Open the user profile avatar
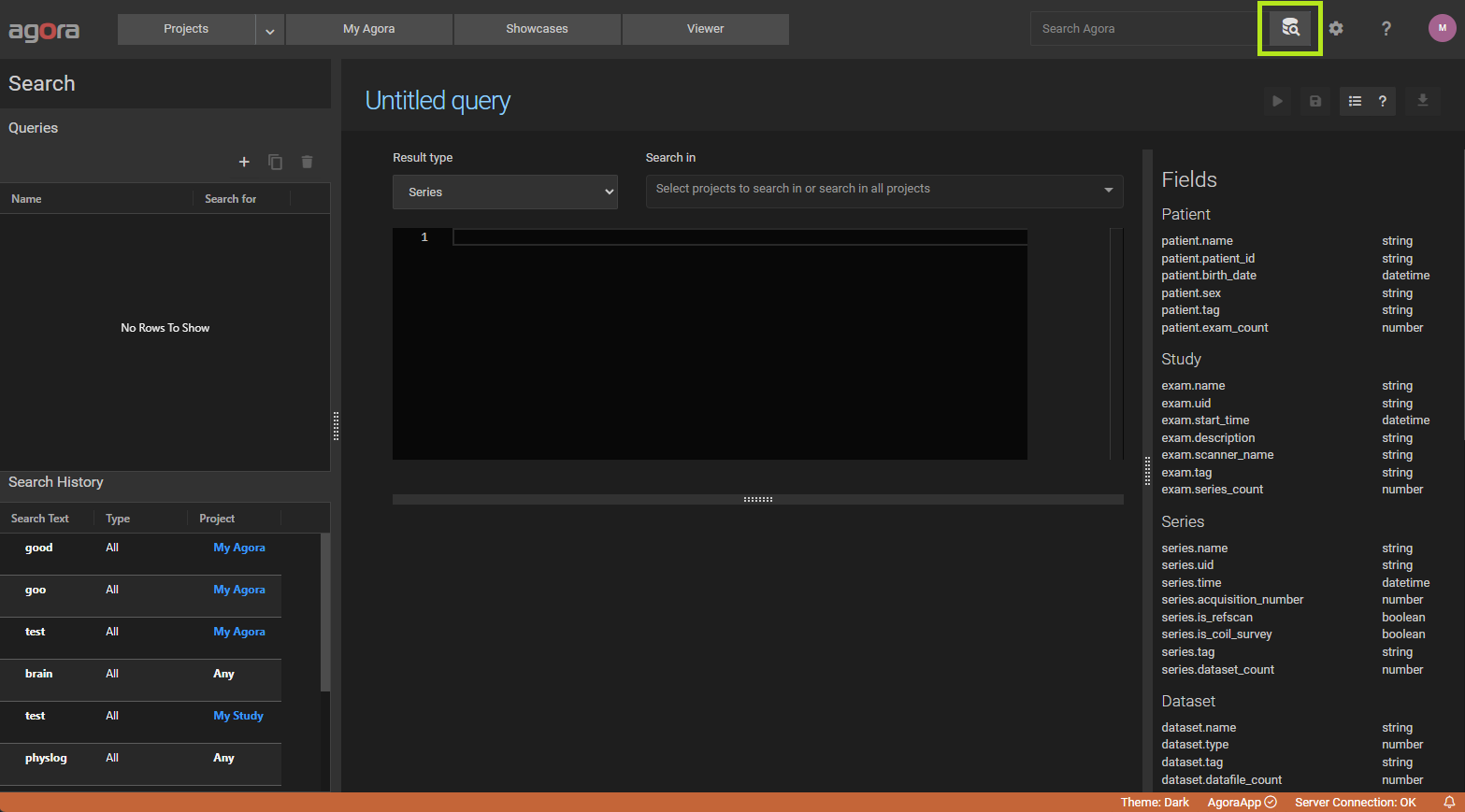The width and height of the screenshot is (1465, 812). [x=1442, y=28]
